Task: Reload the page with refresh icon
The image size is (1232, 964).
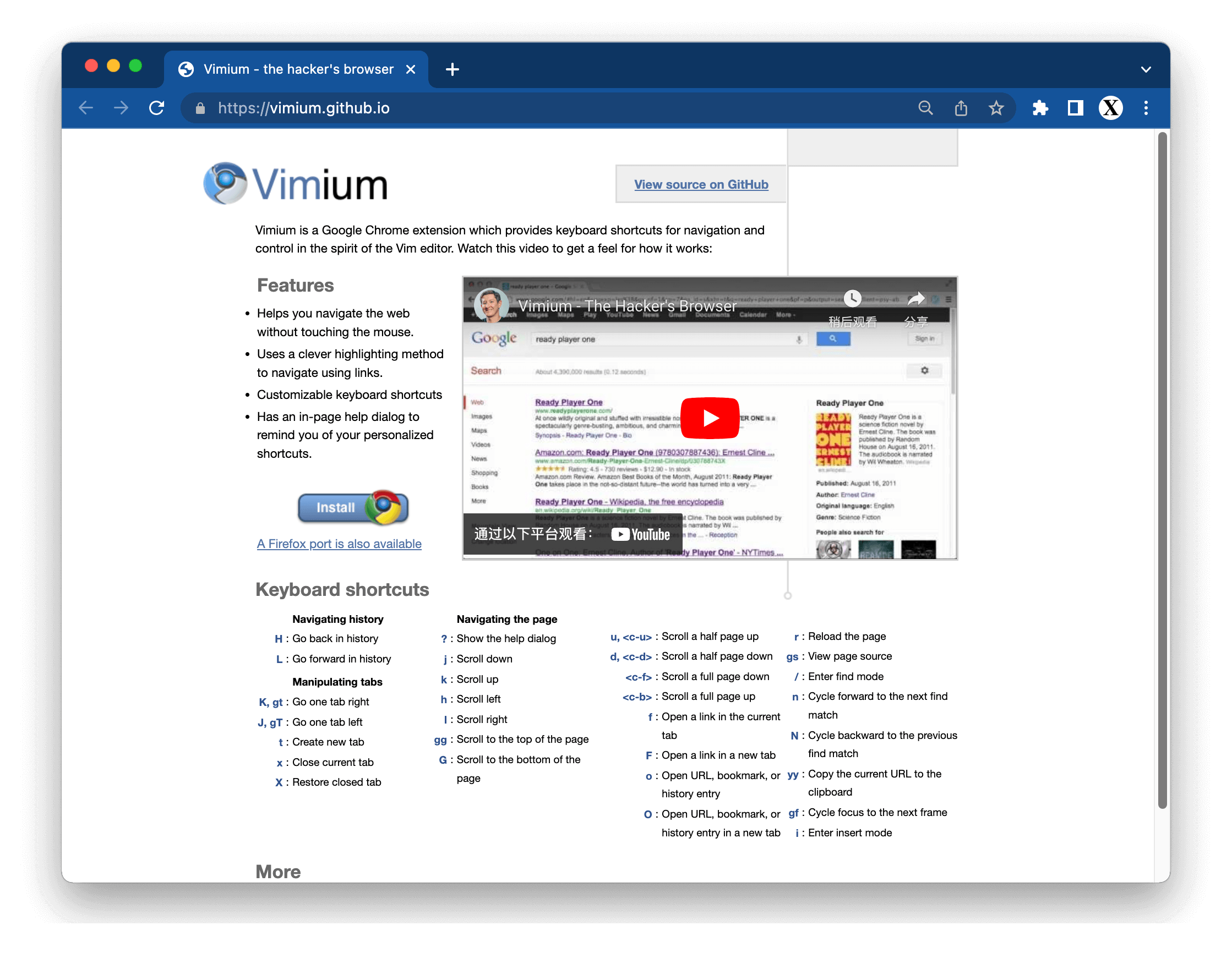Action: (156, 108)
